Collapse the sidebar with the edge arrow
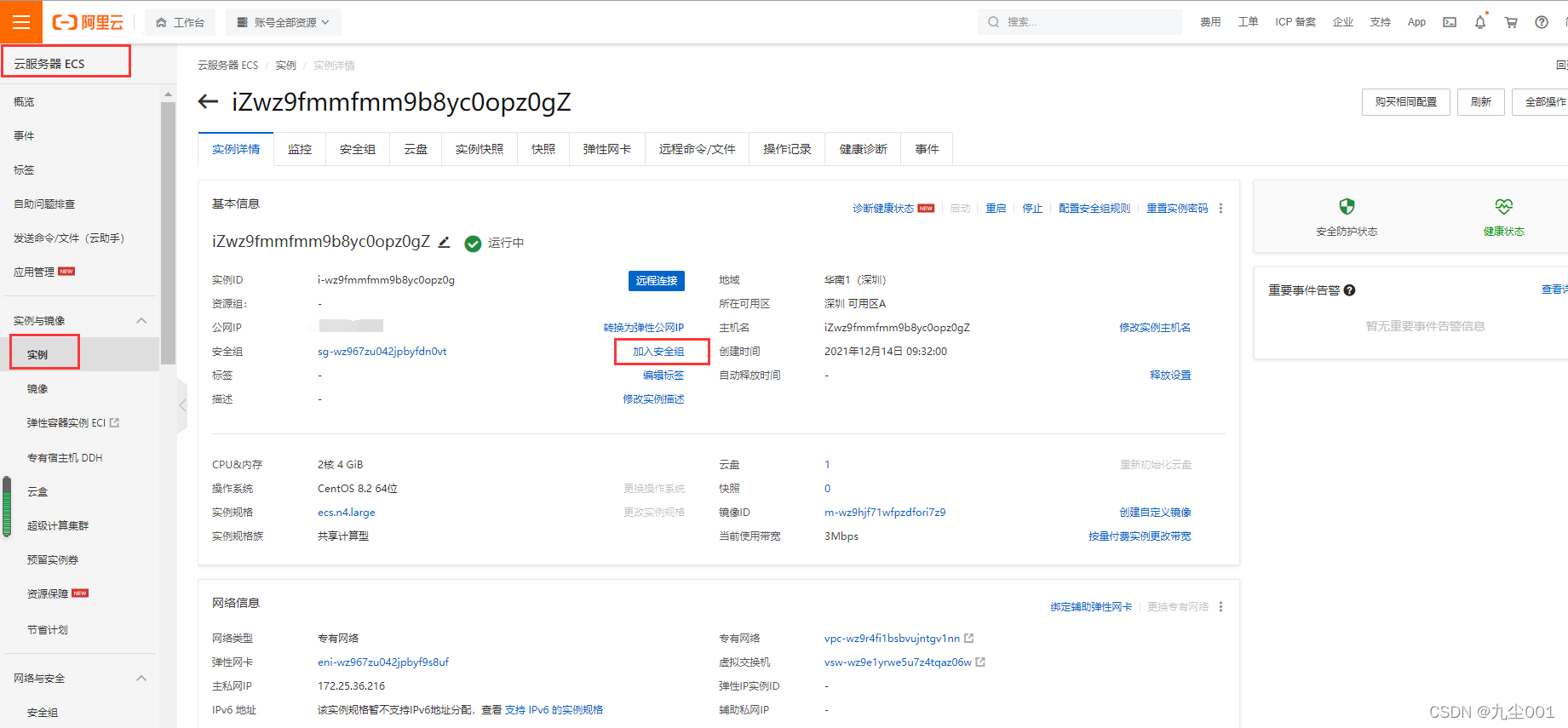Viewport: 1568px width, 728px height. 182,405
